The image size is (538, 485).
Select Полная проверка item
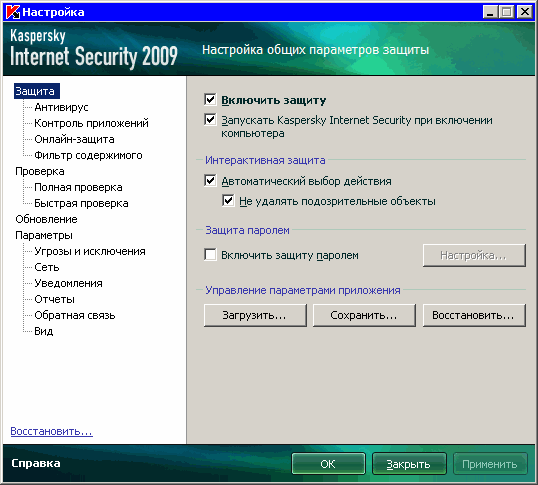coord(78,187)
